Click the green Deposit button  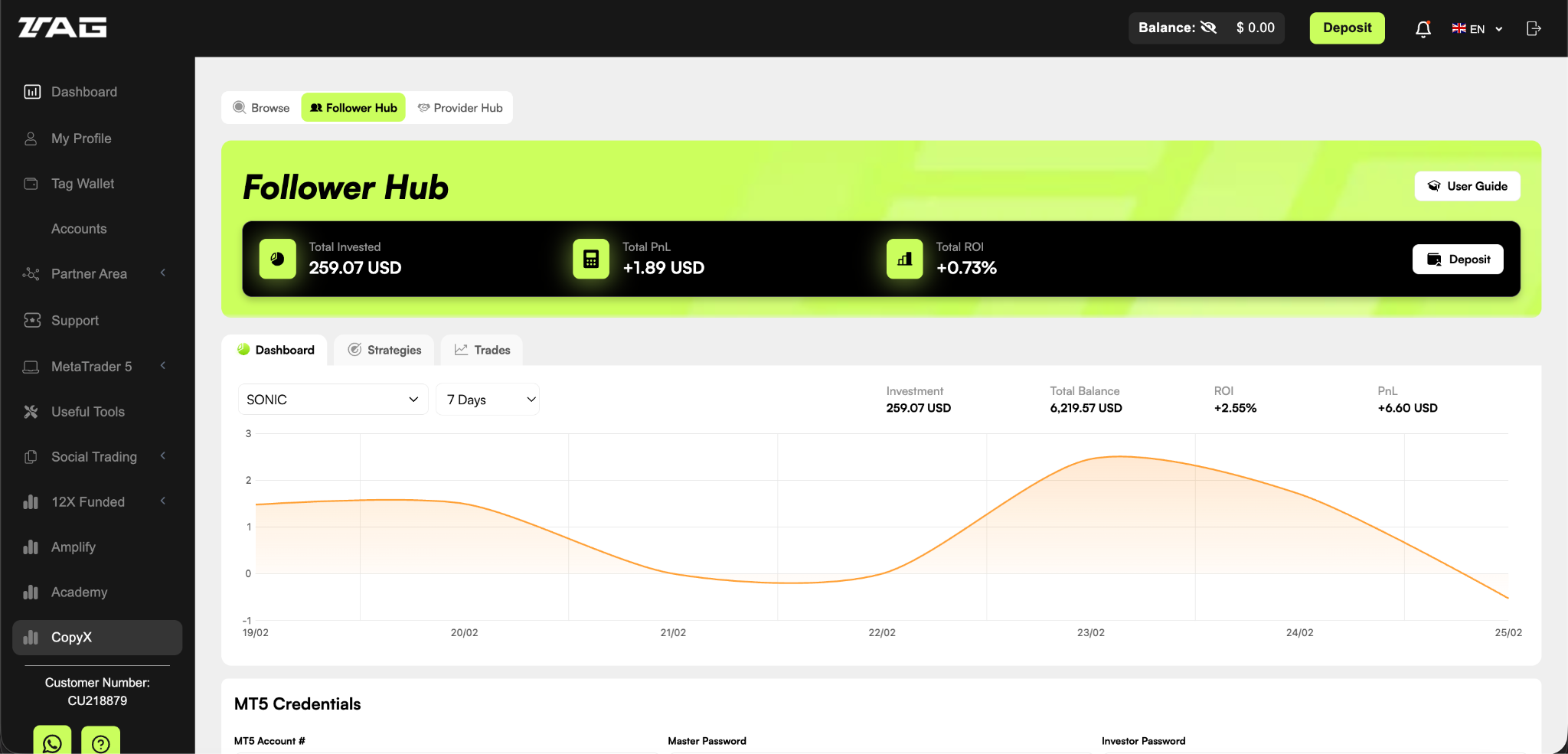pos(1347,28)
